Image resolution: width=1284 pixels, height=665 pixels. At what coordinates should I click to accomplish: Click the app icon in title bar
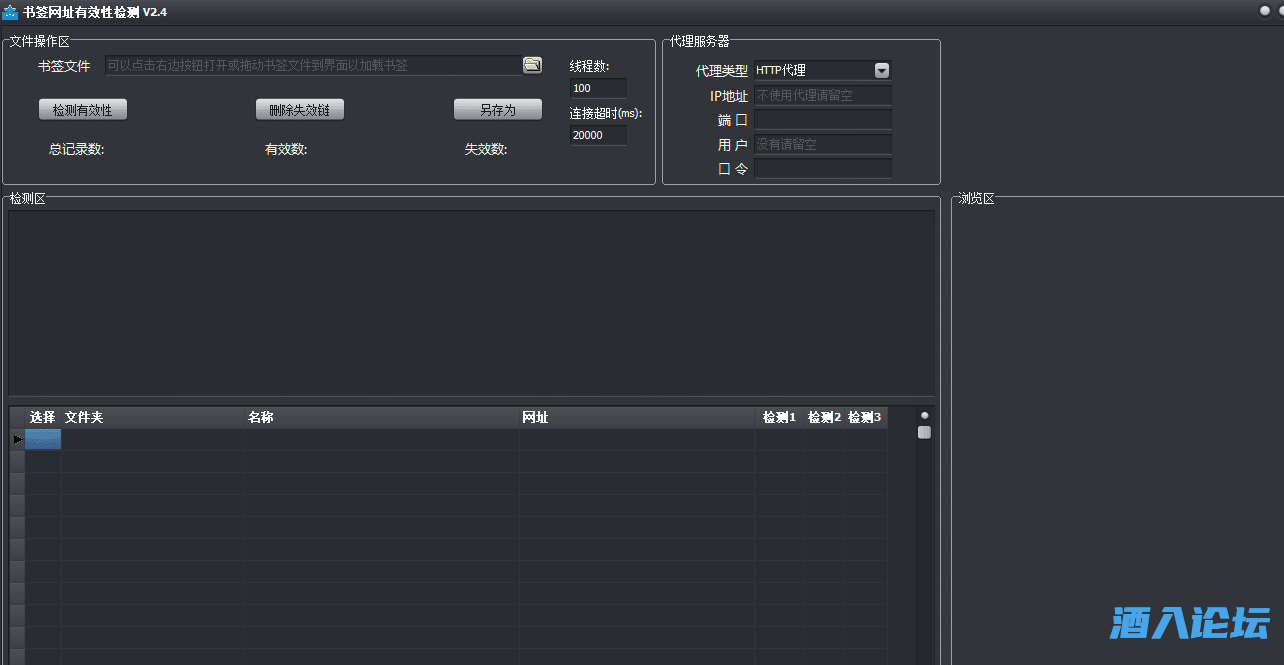(x=11, y=12)
